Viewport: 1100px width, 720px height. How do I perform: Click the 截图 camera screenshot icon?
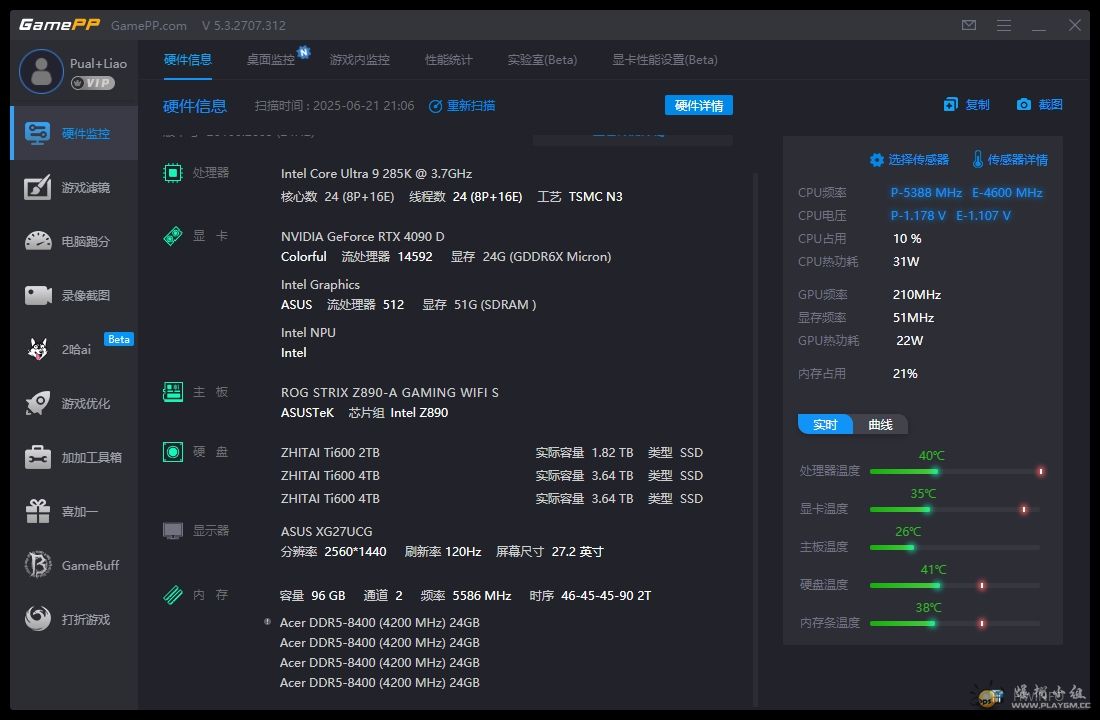point(1024,105)
